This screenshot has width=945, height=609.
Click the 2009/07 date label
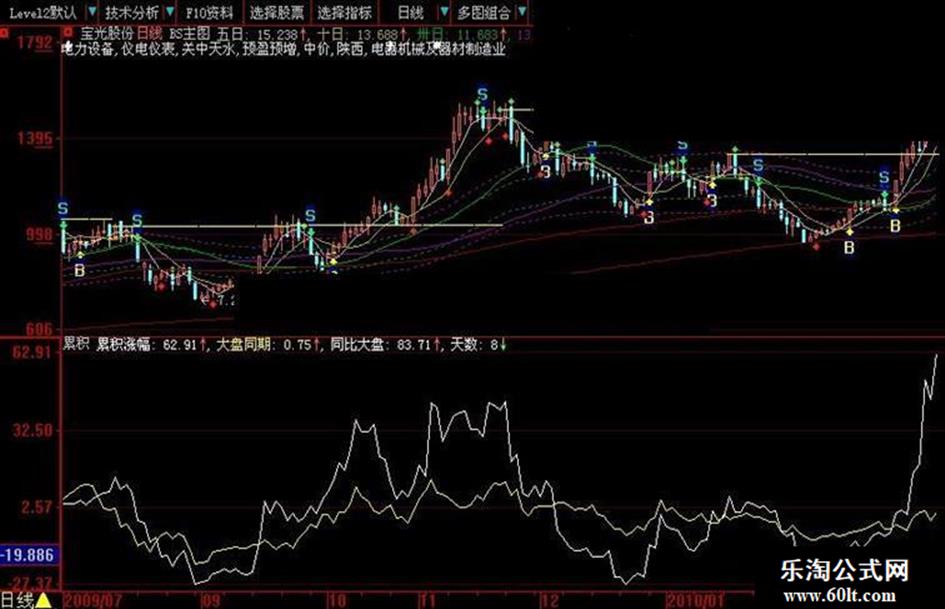92,601
